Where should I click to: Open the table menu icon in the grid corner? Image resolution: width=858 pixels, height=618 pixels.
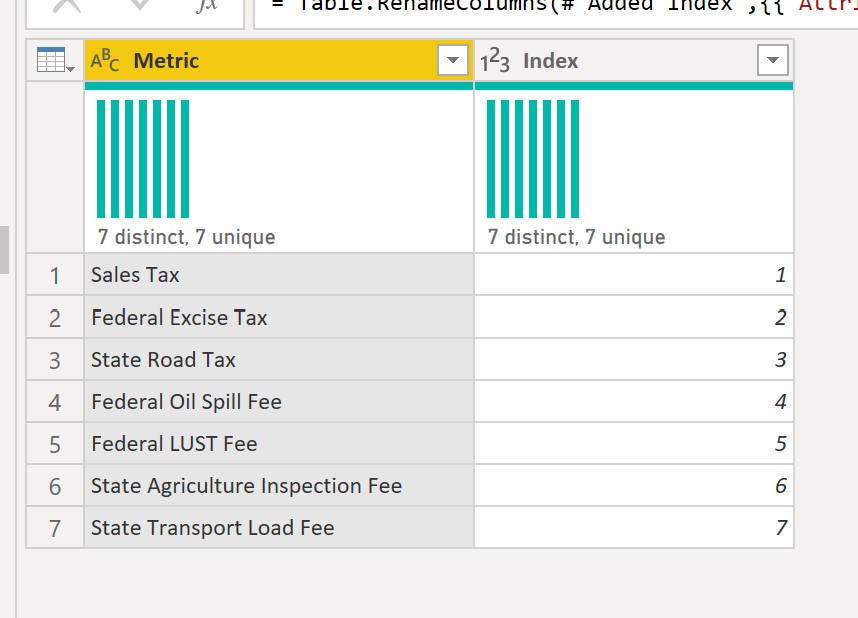(55, 60)
